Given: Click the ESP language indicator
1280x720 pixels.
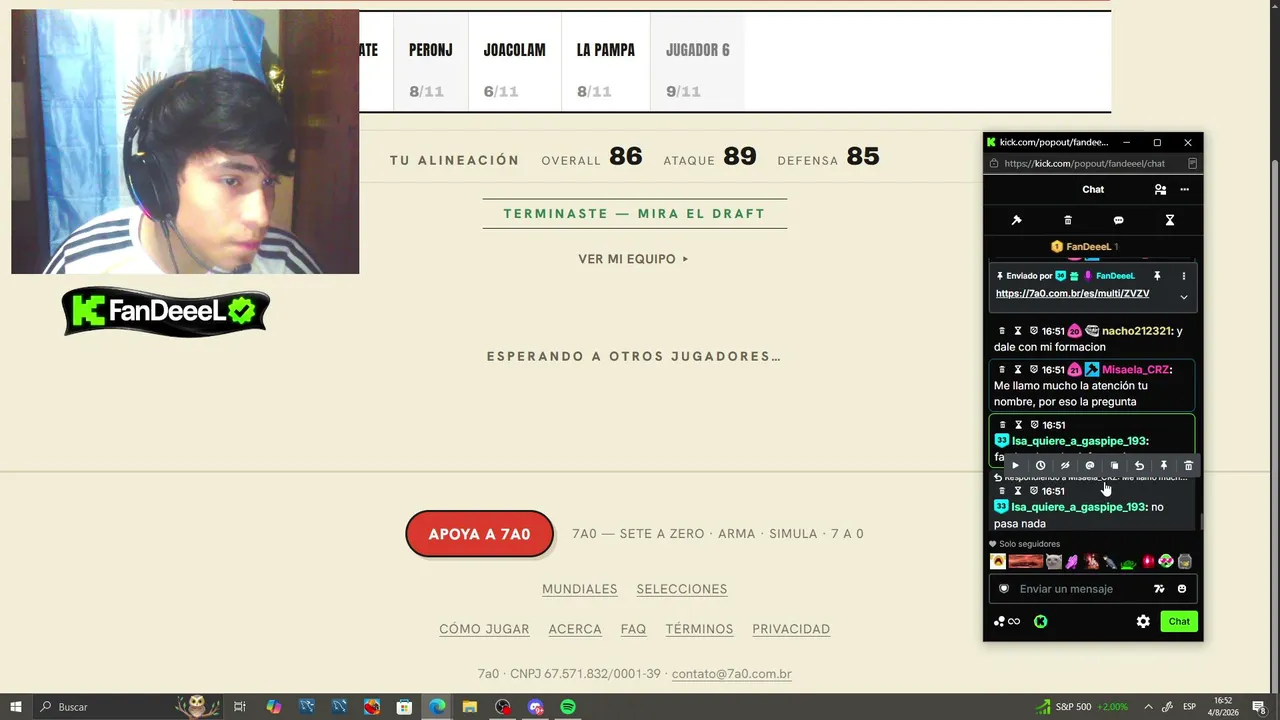Looking at the screenshot, I should [1190, 707].
